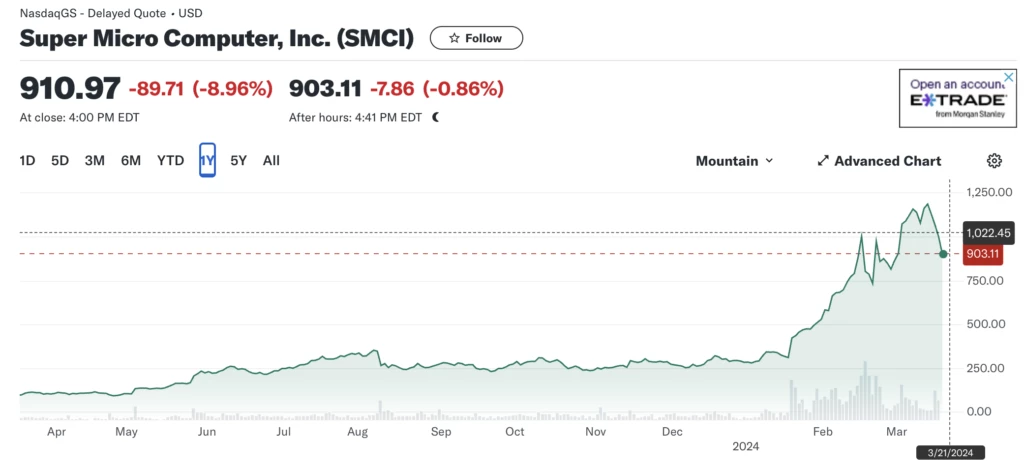Follow Super Micro Computer stock
This screenshot has height=470, width=1024.
(x=476, y=38)
